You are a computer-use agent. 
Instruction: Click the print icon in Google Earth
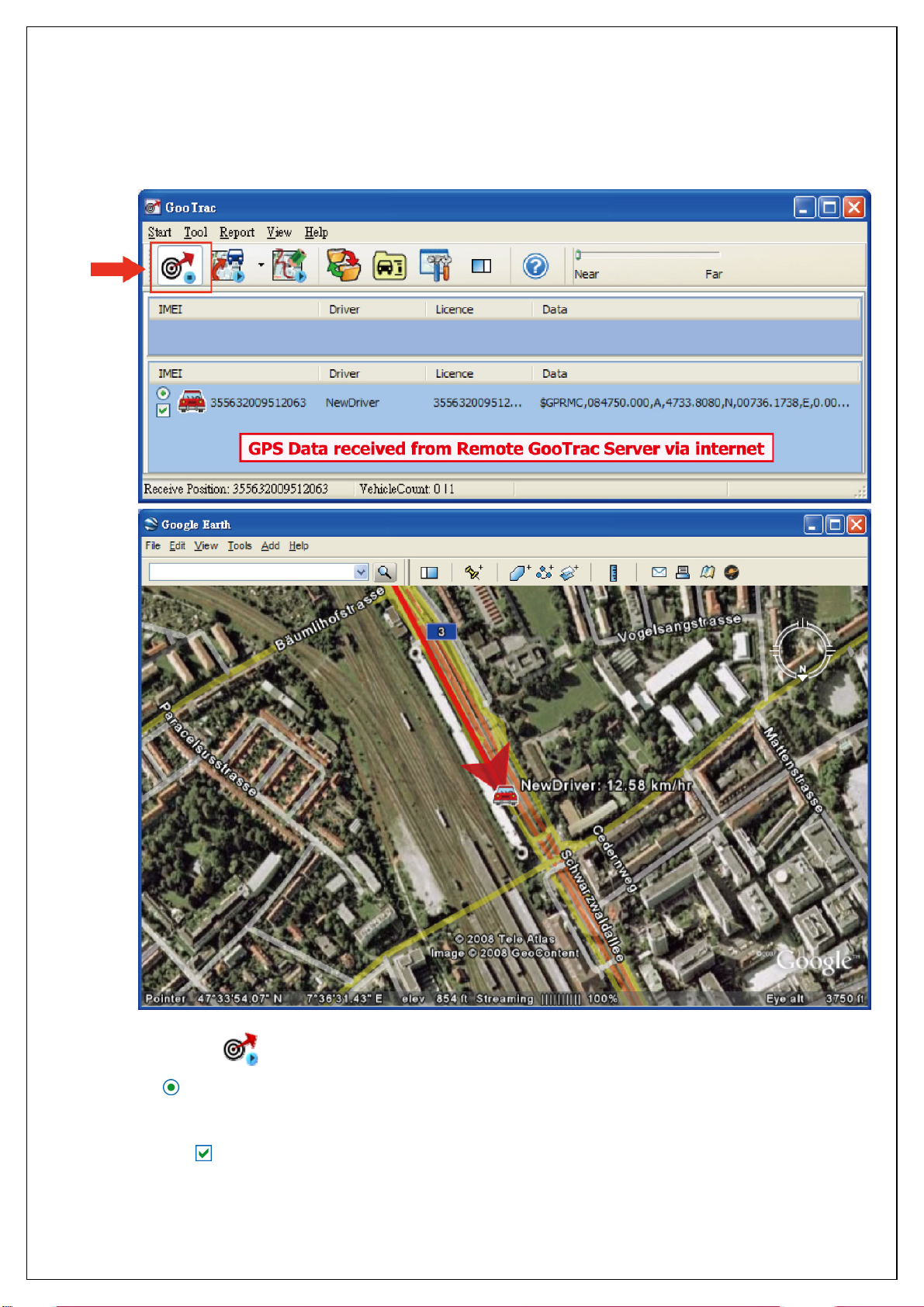coord(683,572)
